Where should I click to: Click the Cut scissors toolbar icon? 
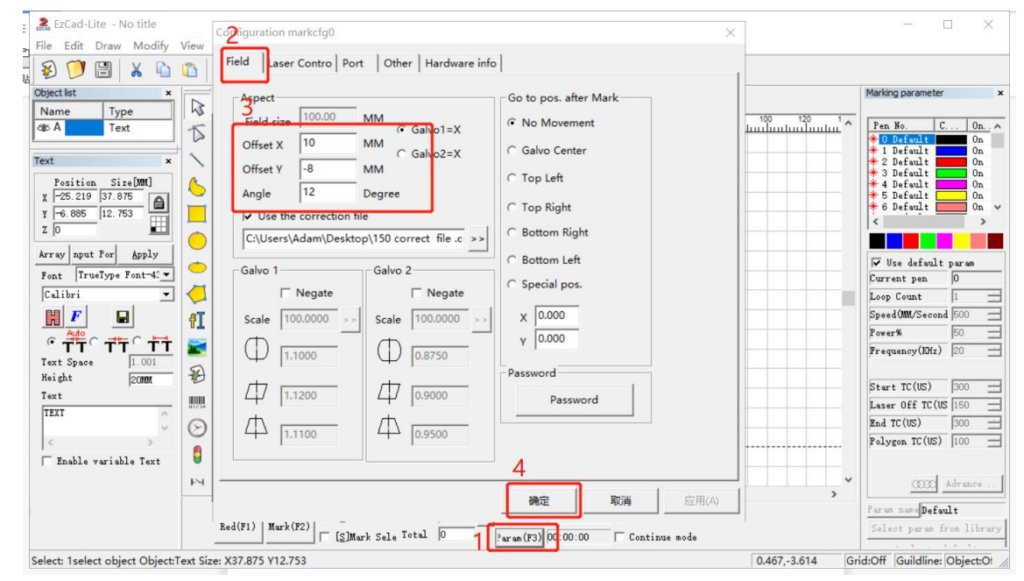coord(136,70)
